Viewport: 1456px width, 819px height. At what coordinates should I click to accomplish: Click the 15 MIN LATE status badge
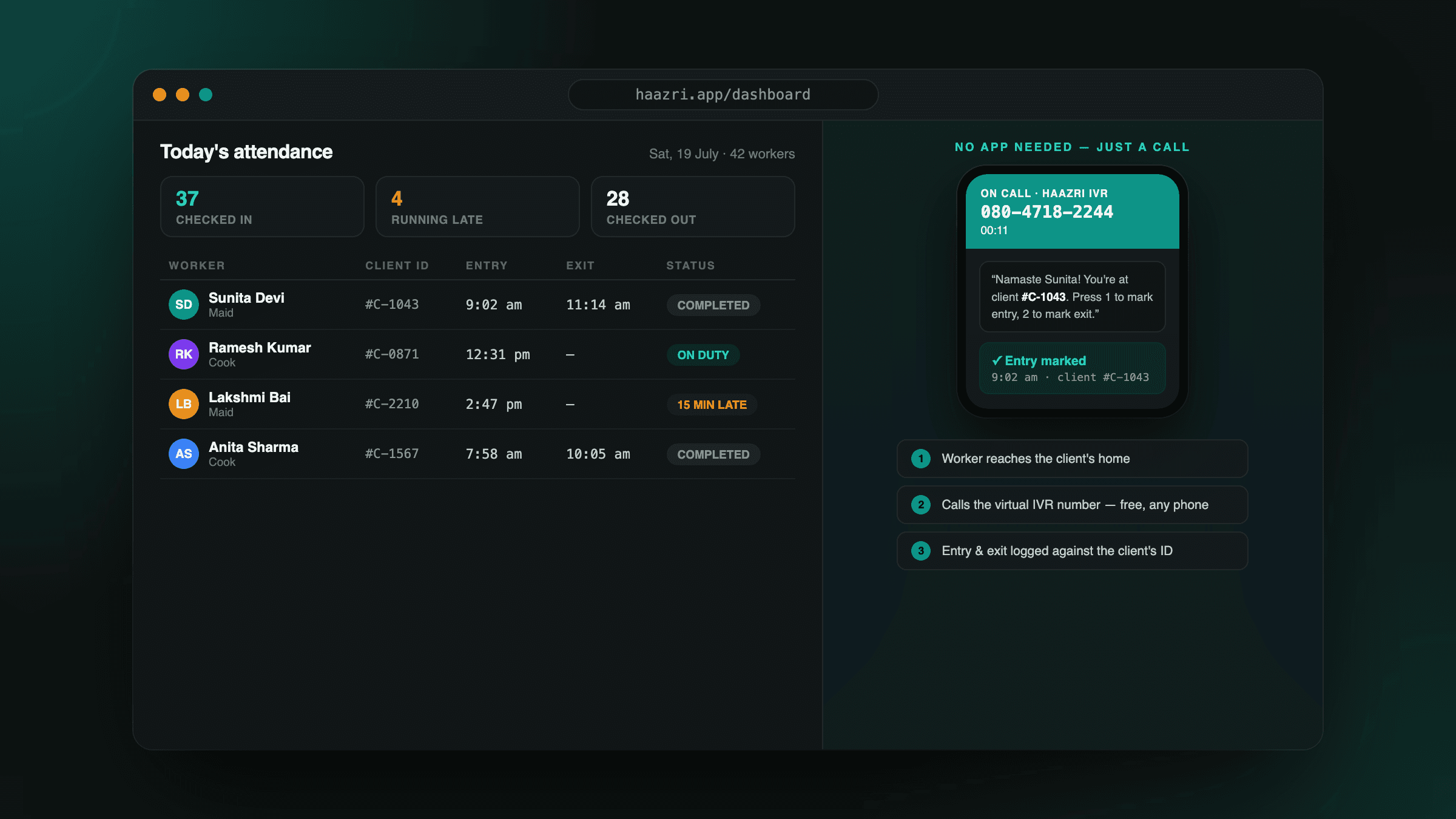tap(712, 405)
